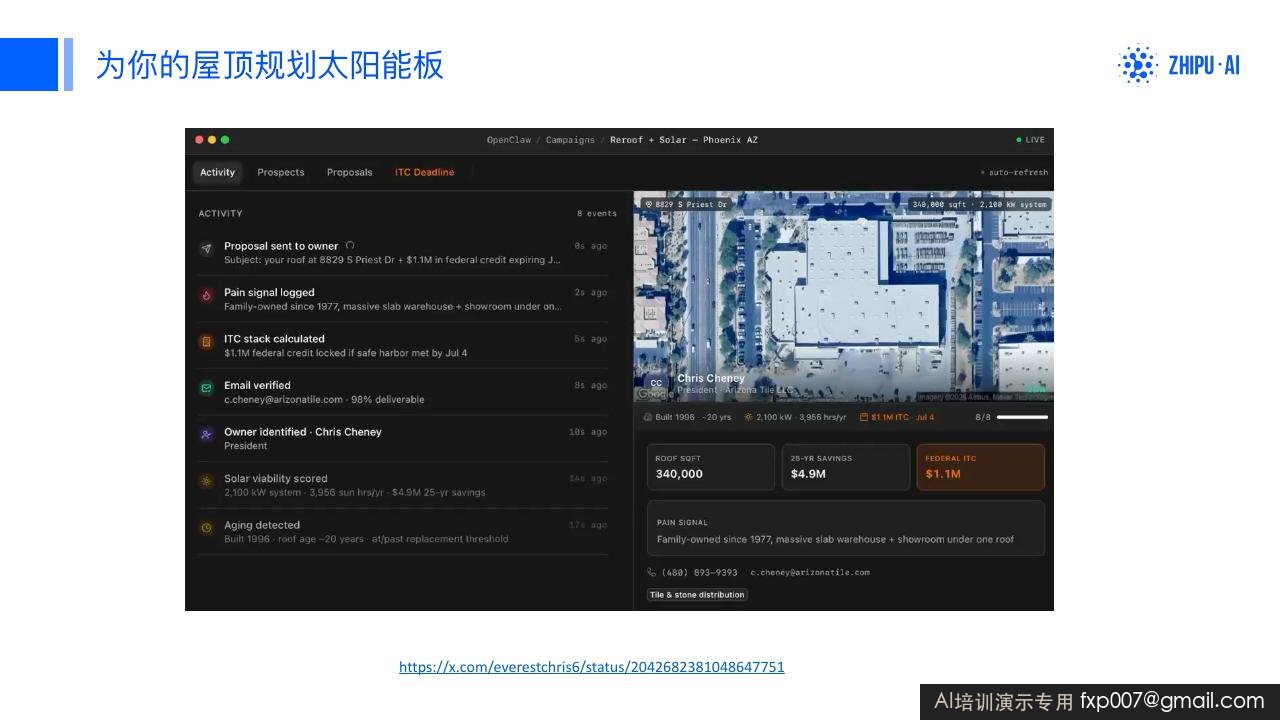Open the Prospects tab
The width and height of the screenshot is (1280, 720).
pyautogui.click(x=280, y=172)
